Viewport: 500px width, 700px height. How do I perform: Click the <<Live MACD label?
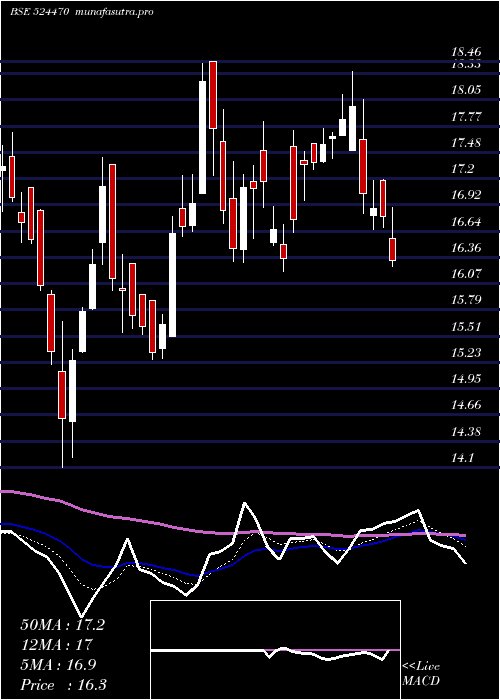tap(421, 674)
